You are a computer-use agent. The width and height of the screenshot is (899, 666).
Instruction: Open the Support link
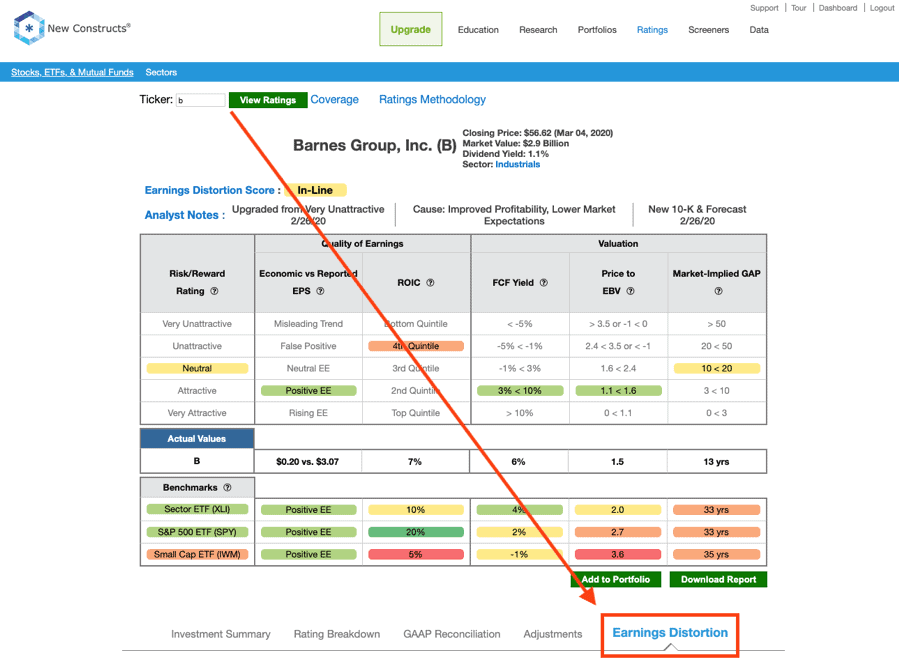pyautogui.click(x=764, y=8)
